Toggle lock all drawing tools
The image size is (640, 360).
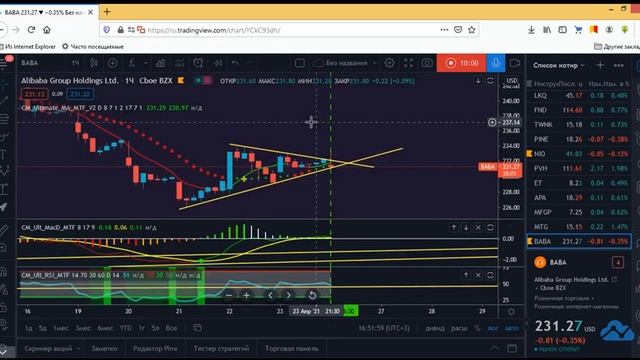pos(4,307)
